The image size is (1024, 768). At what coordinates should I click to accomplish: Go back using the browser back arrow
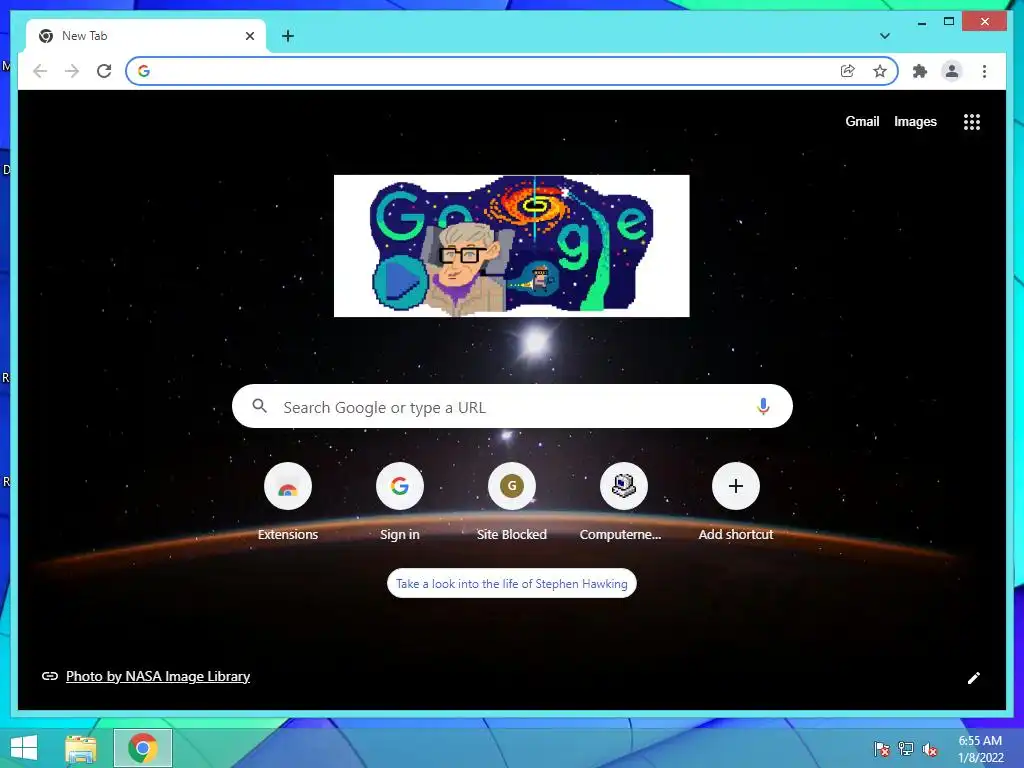(40, 71)
